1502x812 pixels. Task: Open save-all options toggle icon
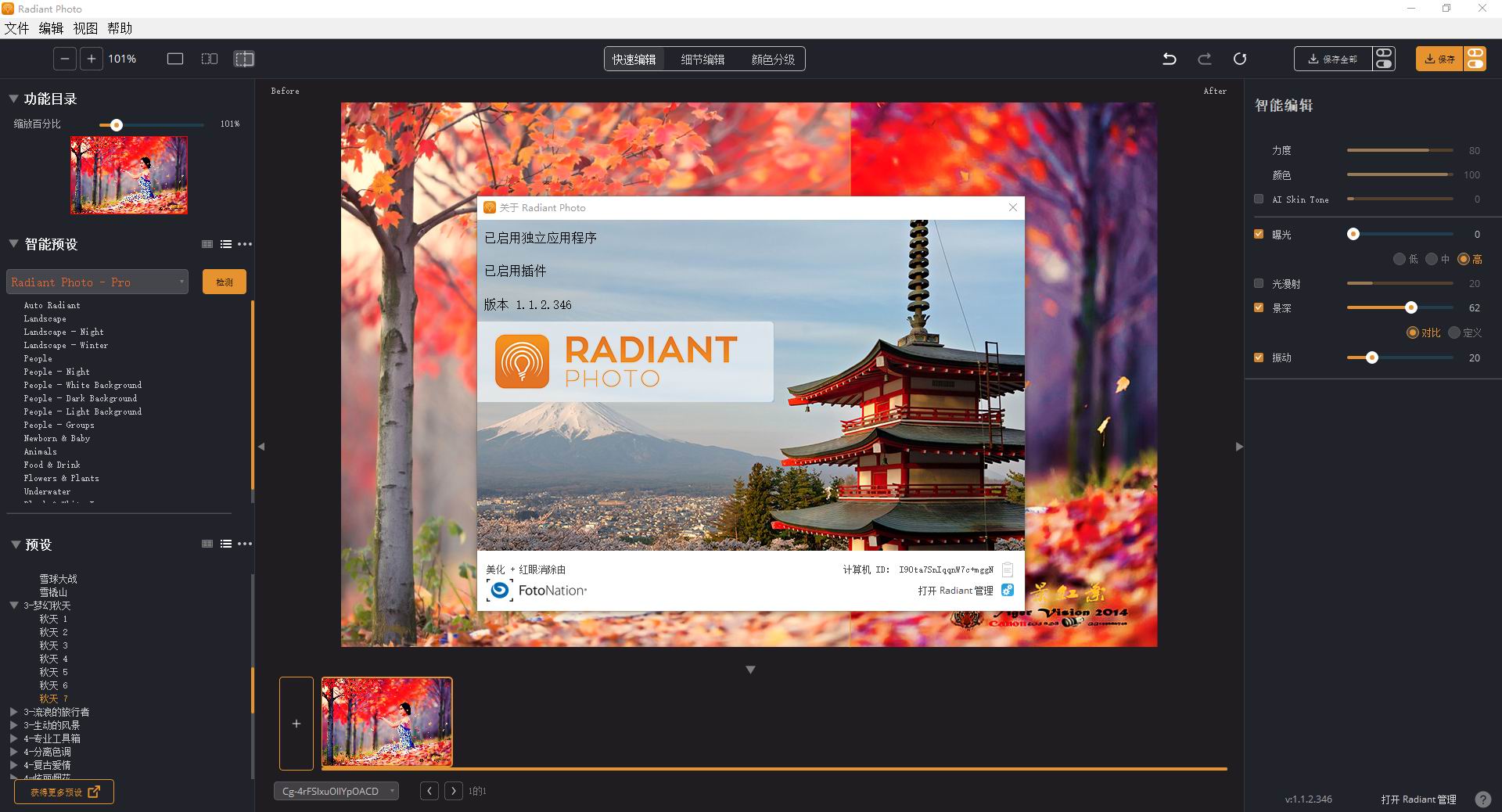click(x=1384, y=59)
